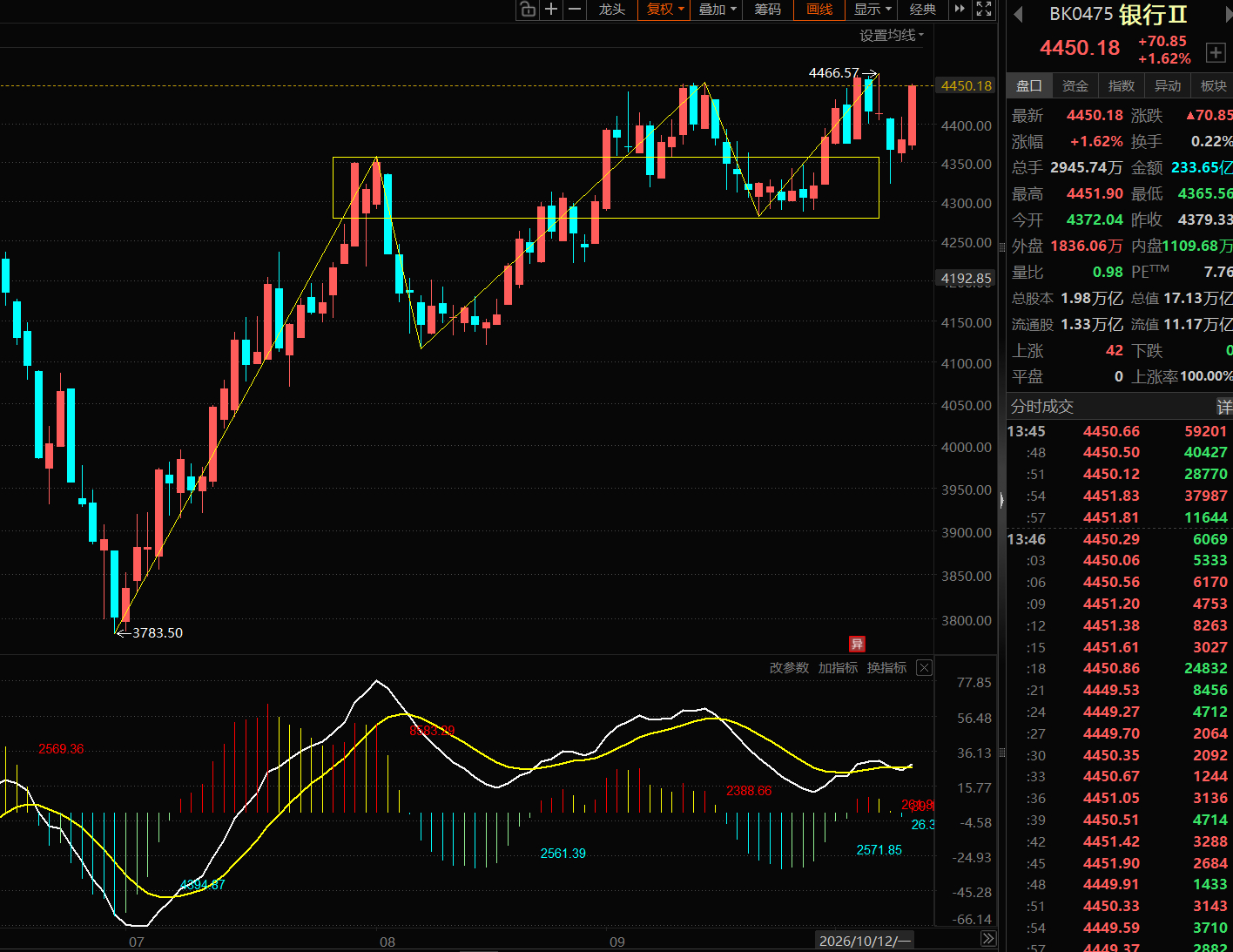Open the 叠加 overlay dropdown

click(718, 10)
